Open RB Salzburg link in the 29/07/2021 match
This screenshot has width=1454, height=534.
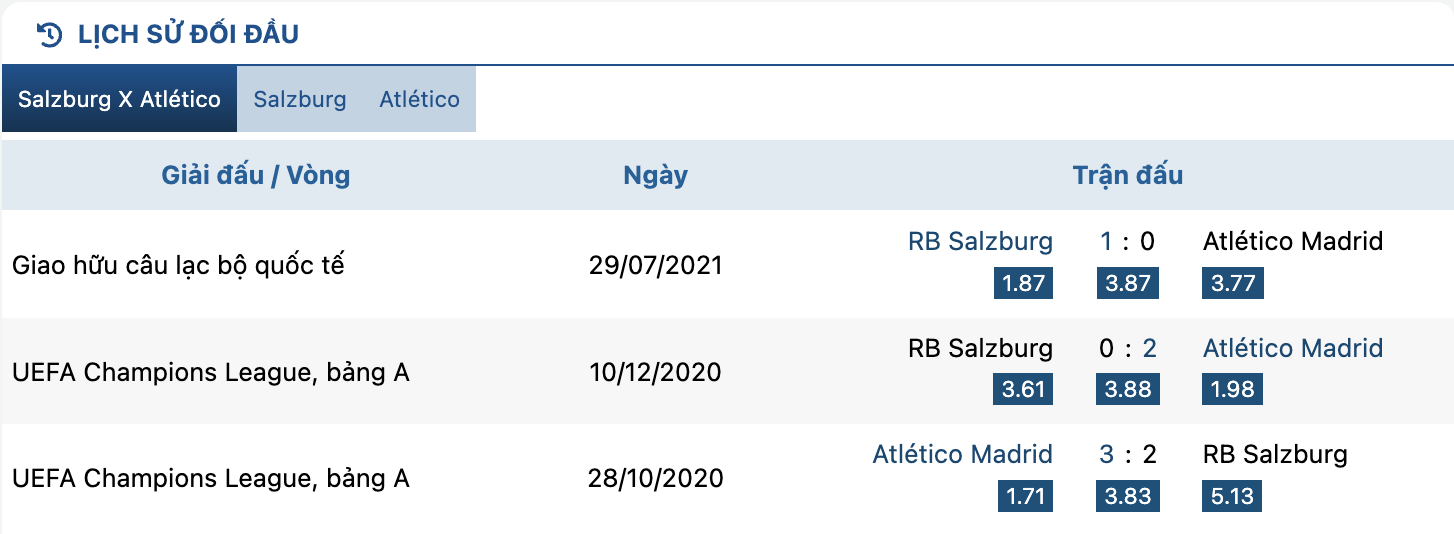[980, 241]
